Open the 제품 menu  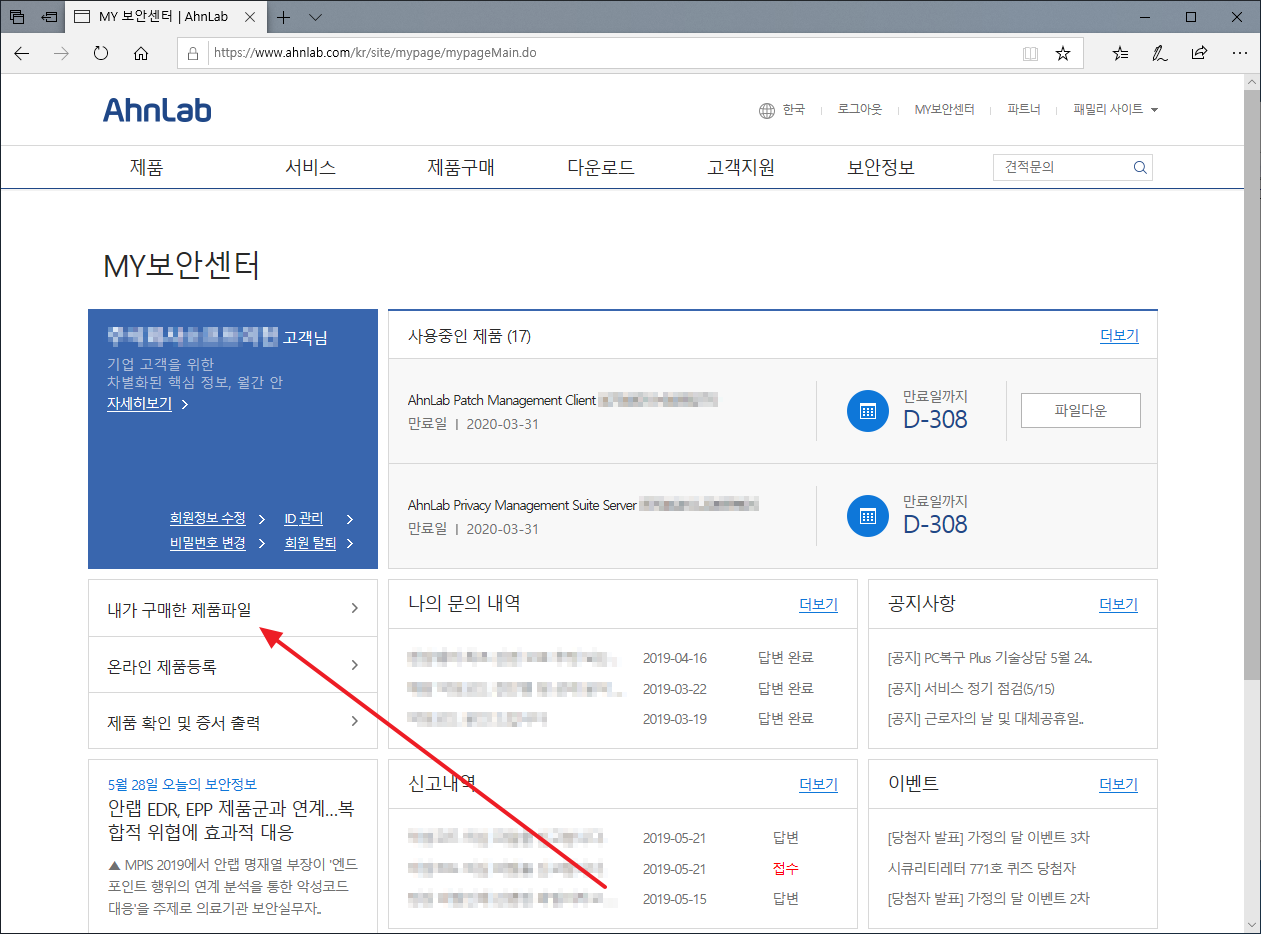[146, 168]
